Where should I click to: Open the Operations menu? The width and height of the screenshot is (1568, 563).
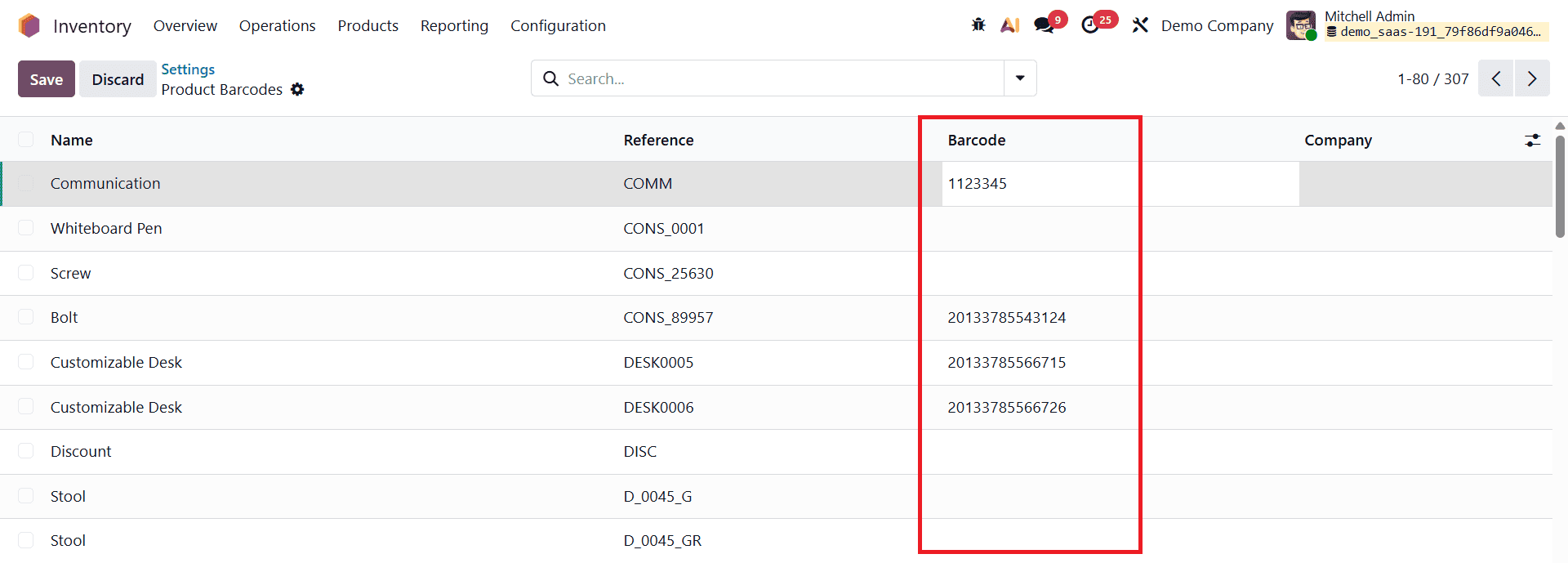(x=277, y=25)
